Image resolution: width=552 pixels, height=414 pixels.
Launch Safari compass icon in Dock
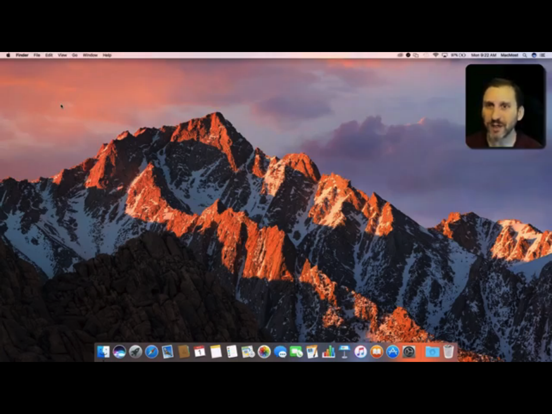pyautogui.click(x=152, y=352)
